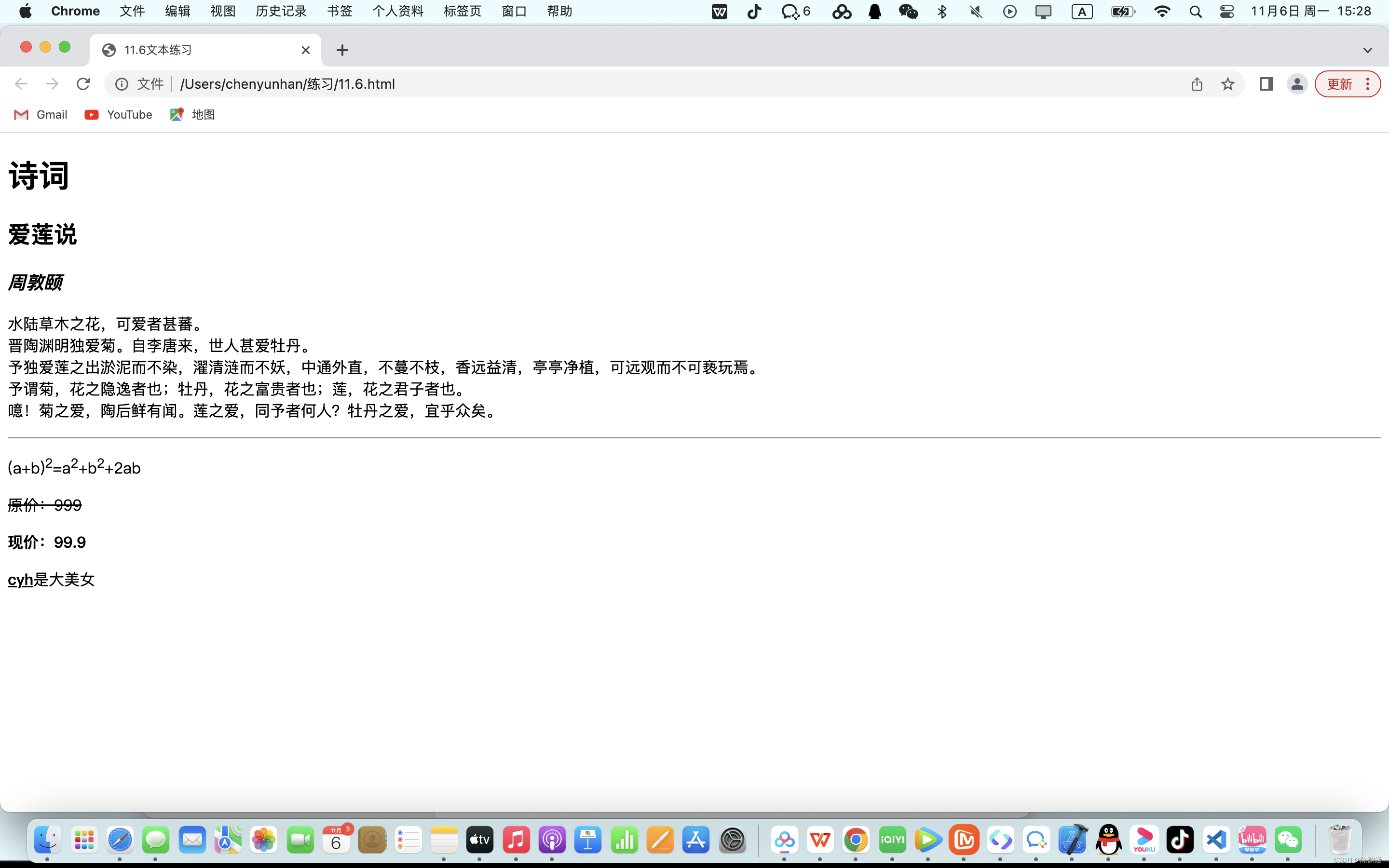
Task: Open the YouTube bookmark
Action: tap(118, 115)
